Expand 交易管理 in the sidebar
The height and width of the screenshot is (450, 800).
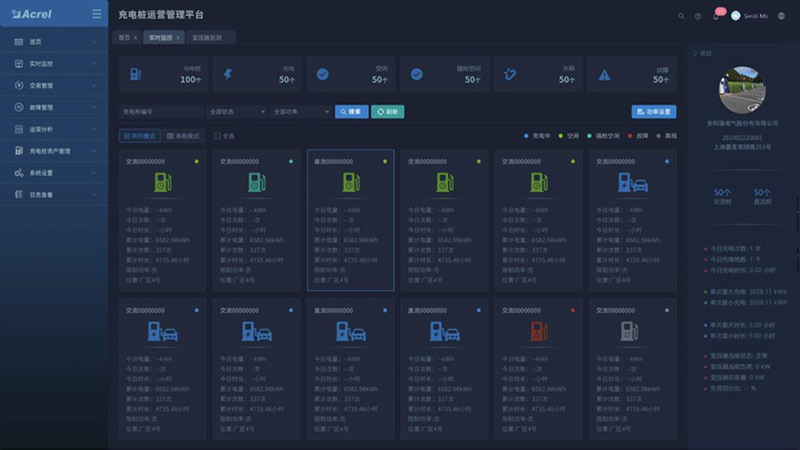coord(54,86)
